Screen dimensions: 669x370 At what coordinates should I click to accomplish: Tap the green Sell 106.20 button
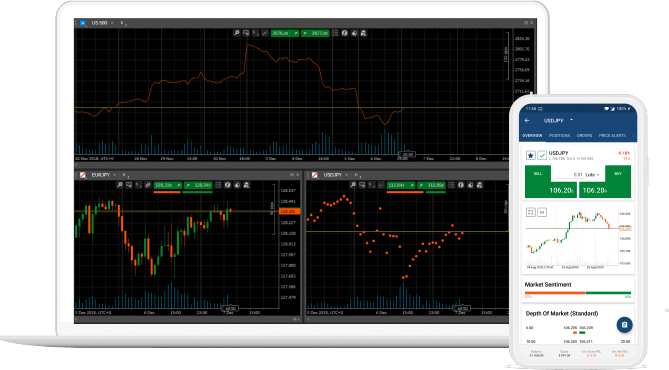pyautogui.click(x=550, y=182)
